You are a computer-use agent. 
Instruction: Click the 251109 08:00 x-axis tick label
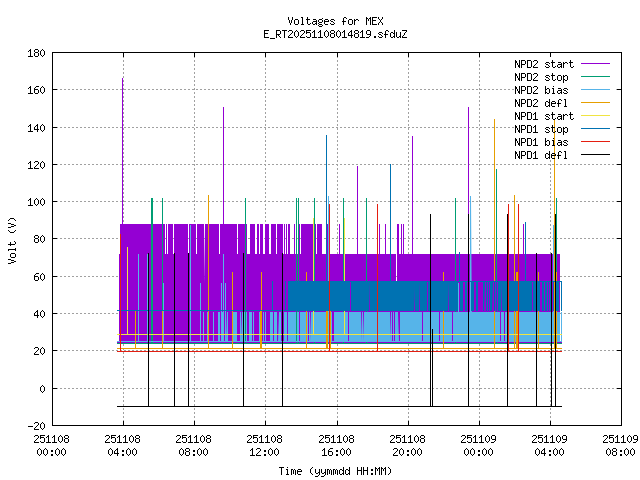[620, 444]
